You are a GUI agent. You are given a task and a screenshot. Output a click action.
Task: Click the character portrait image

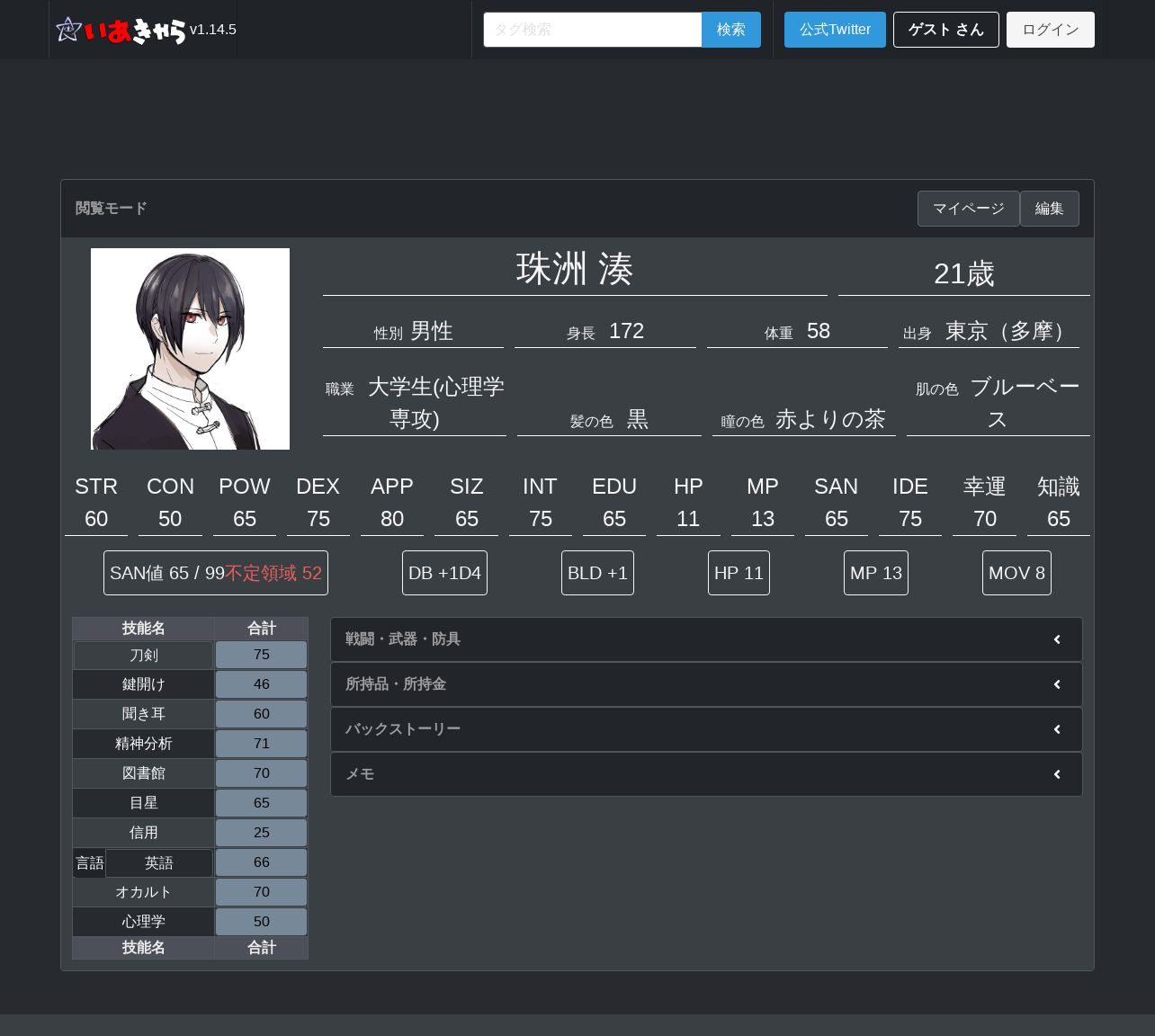click(x=190, y=349)
